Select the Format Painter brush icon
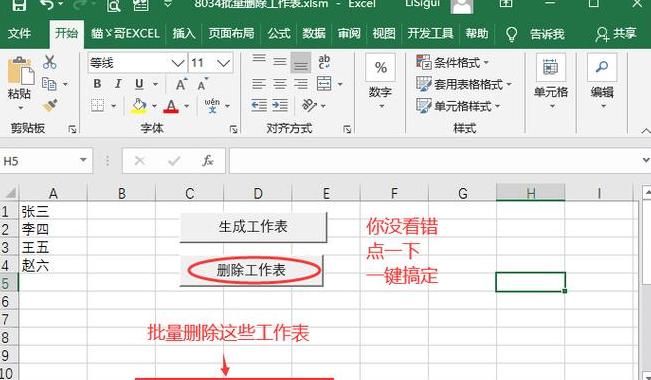 click(x=49, y=105)
